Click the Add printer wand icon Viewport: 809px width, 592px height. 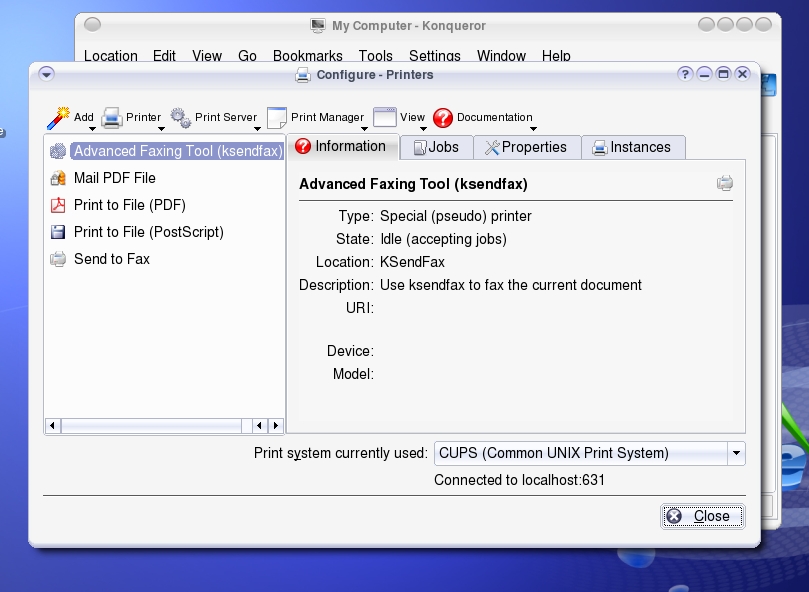[58, 118]
